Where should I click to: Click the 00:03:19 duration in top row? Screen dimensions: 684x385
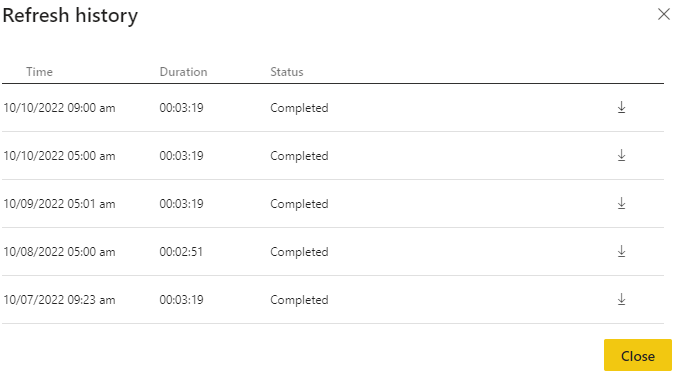[181, 108]
